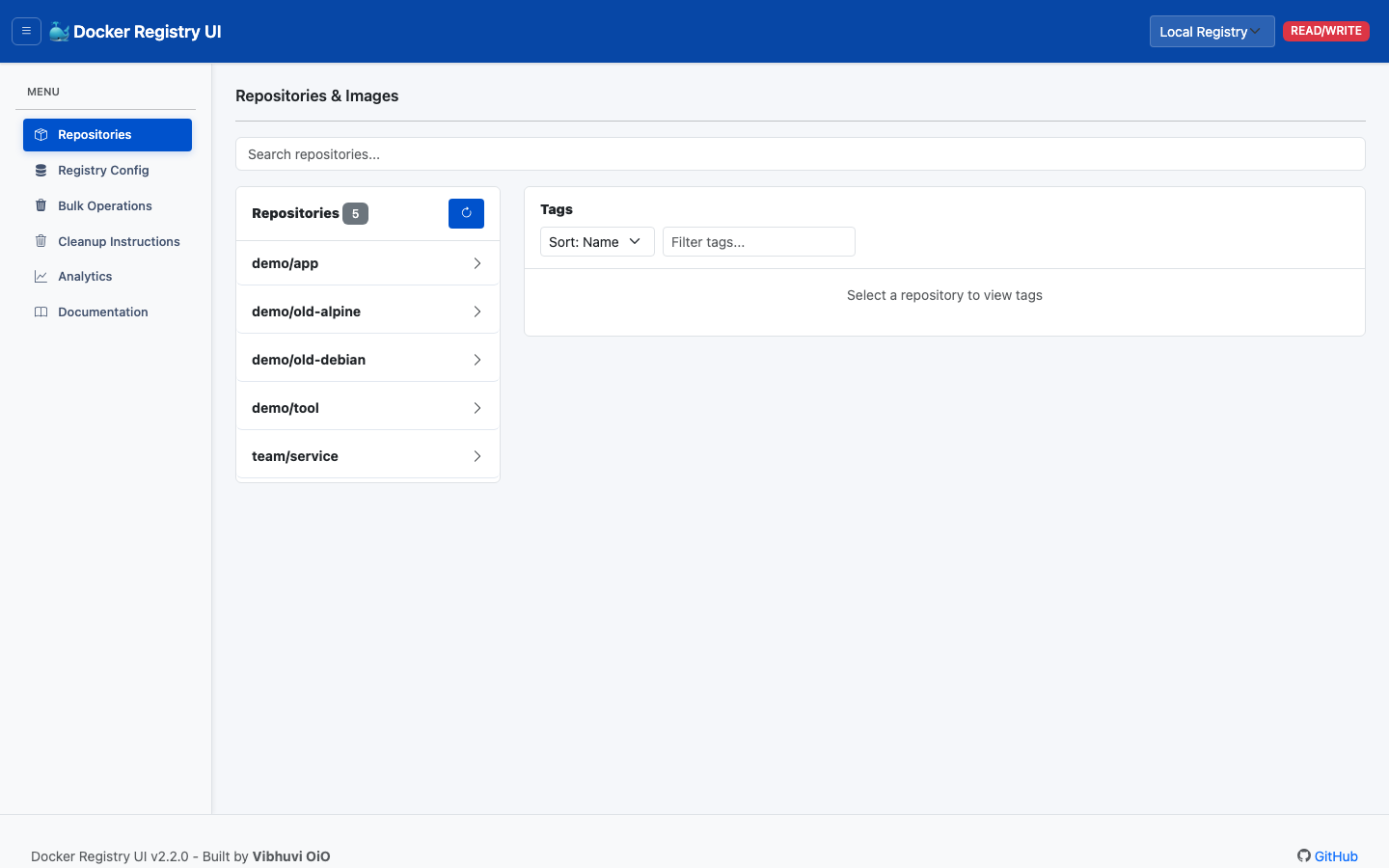Expand team/service repository chevron
This screenshot has width=1389, height=868.
477,456
